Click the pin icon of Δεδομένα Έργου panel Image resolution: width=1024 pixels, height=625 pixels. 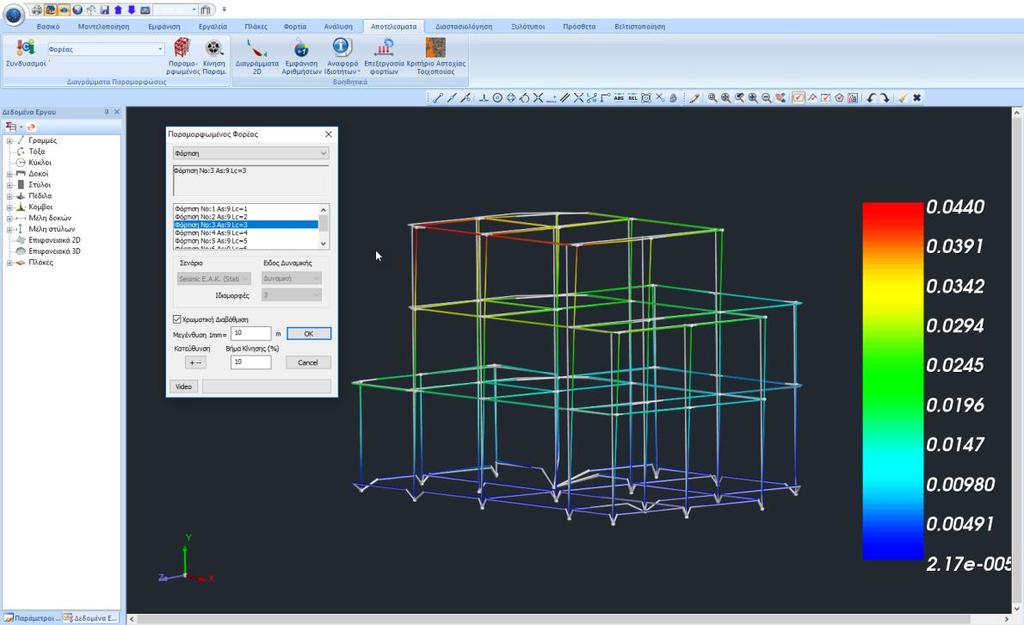(107, 112)
